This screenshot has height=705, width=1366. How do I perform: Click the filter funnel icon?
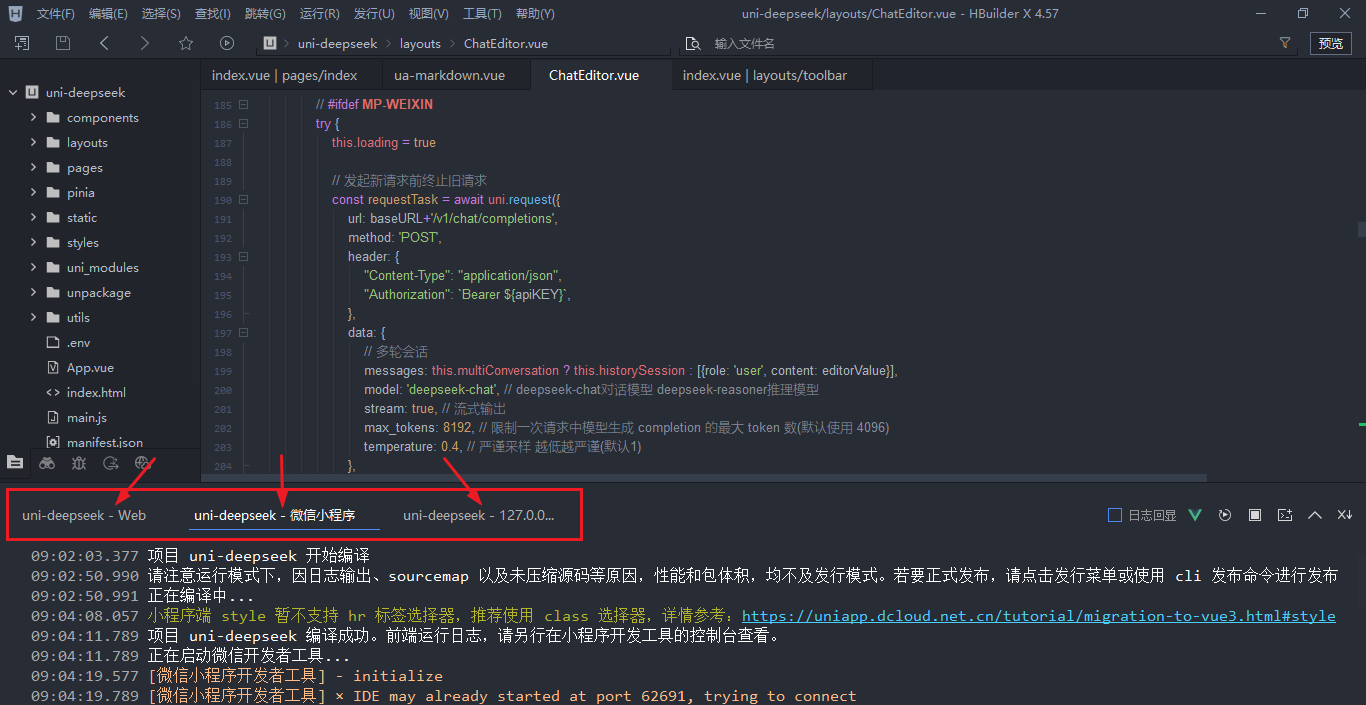point(1285,43)
